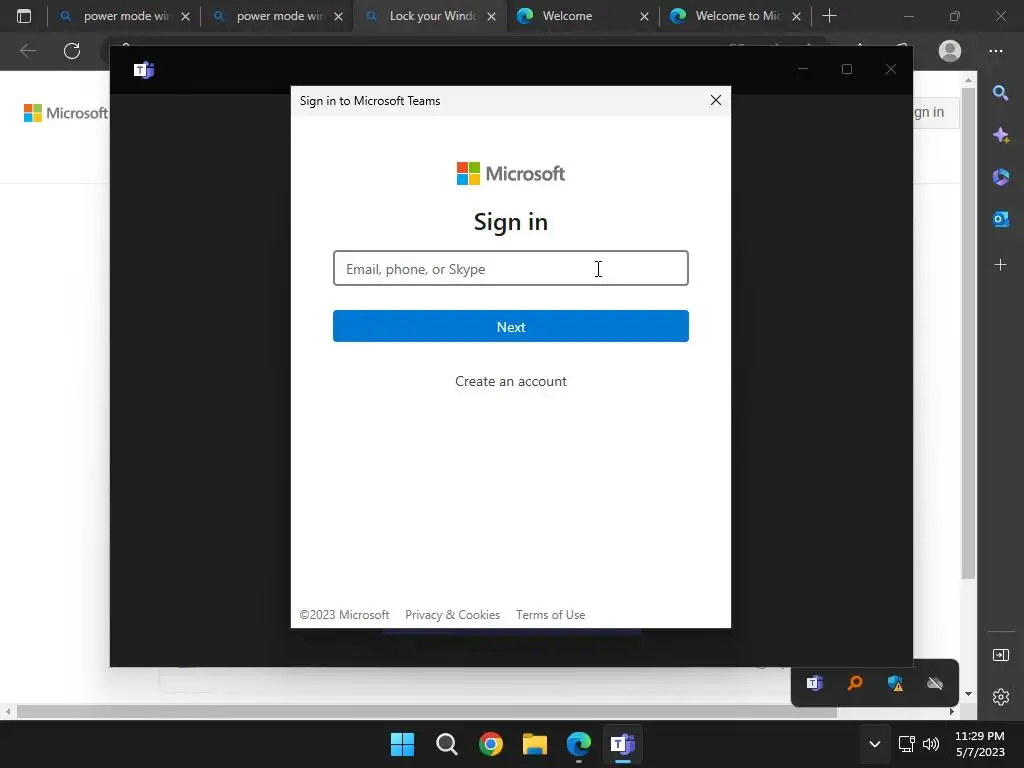This screenshot has width=1024, height=768.
Task: Click the orange magnifier tray icon
Action: pos(855,683)
